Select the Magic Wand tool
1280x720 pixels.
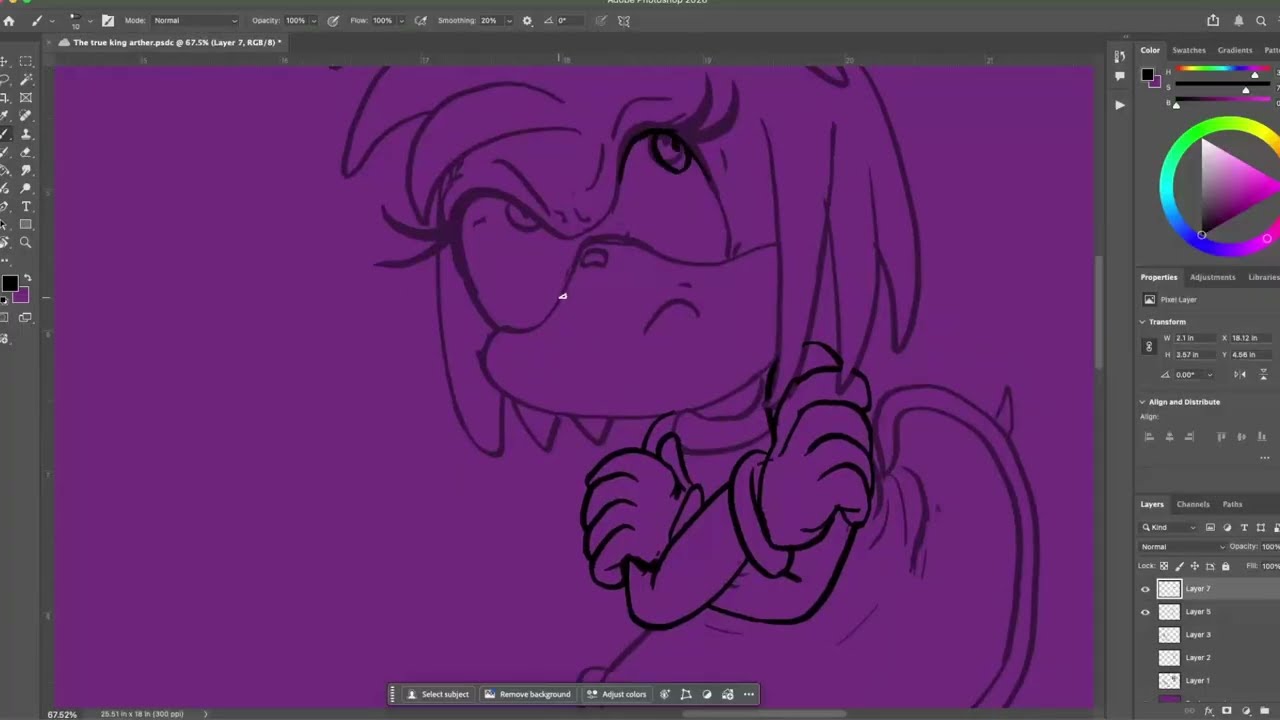pyautogui.click(x=26, y=79)
